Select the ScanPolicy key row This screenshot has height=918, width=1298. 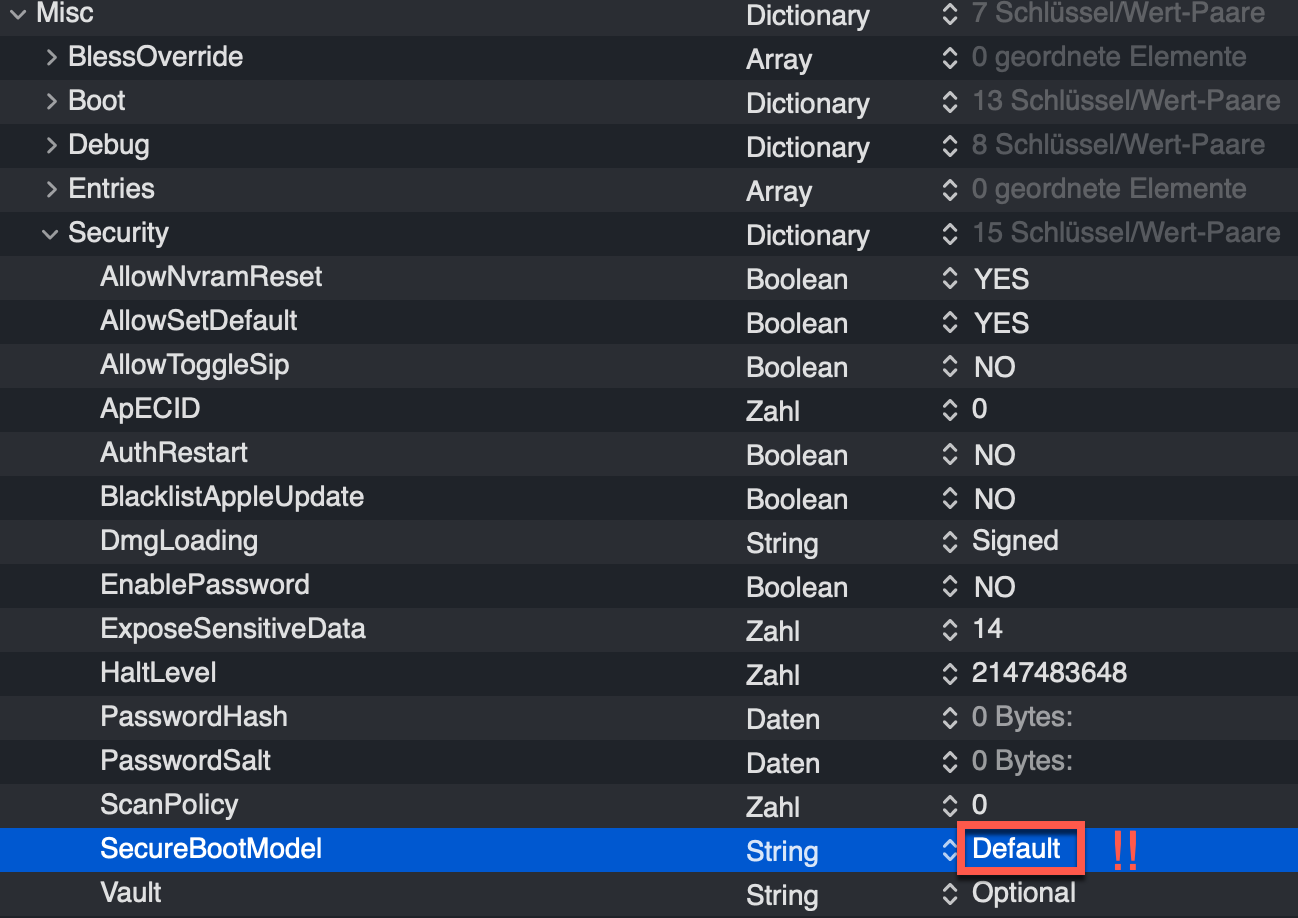coord(169,805)
